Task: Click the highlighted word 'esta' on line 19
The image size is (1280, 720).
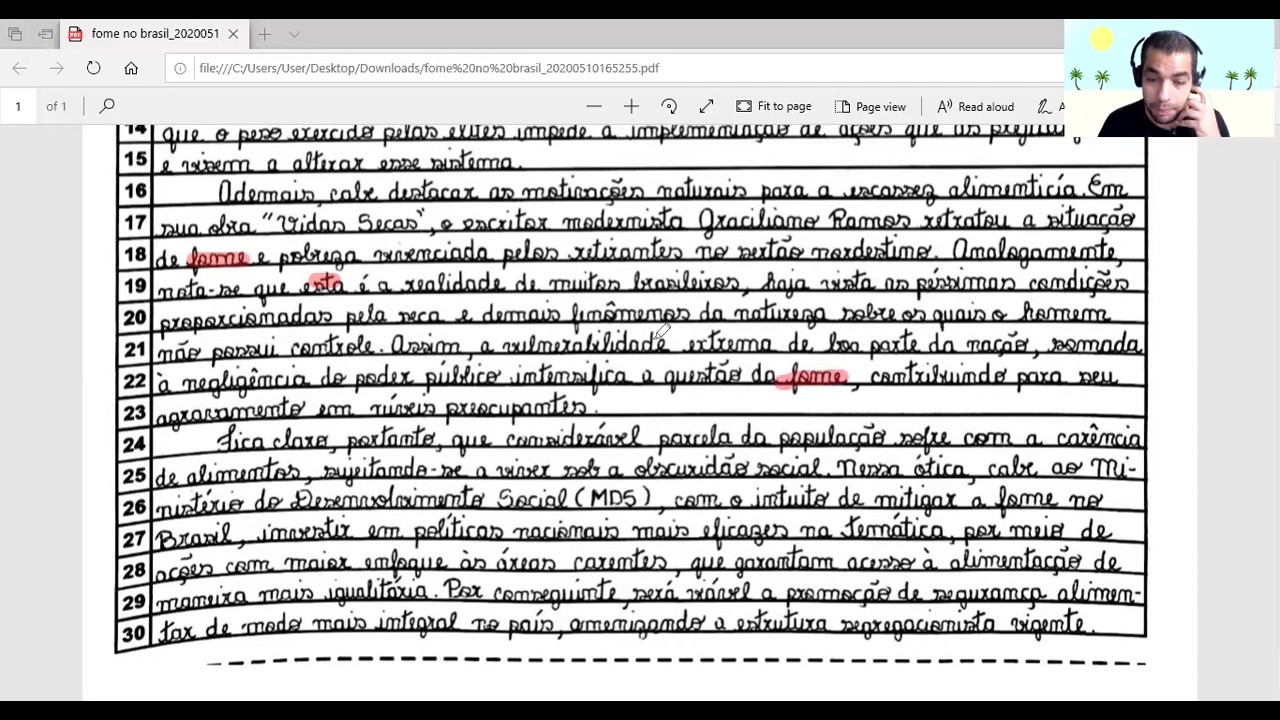Action: pyautogui.click(x=325, y=285)
